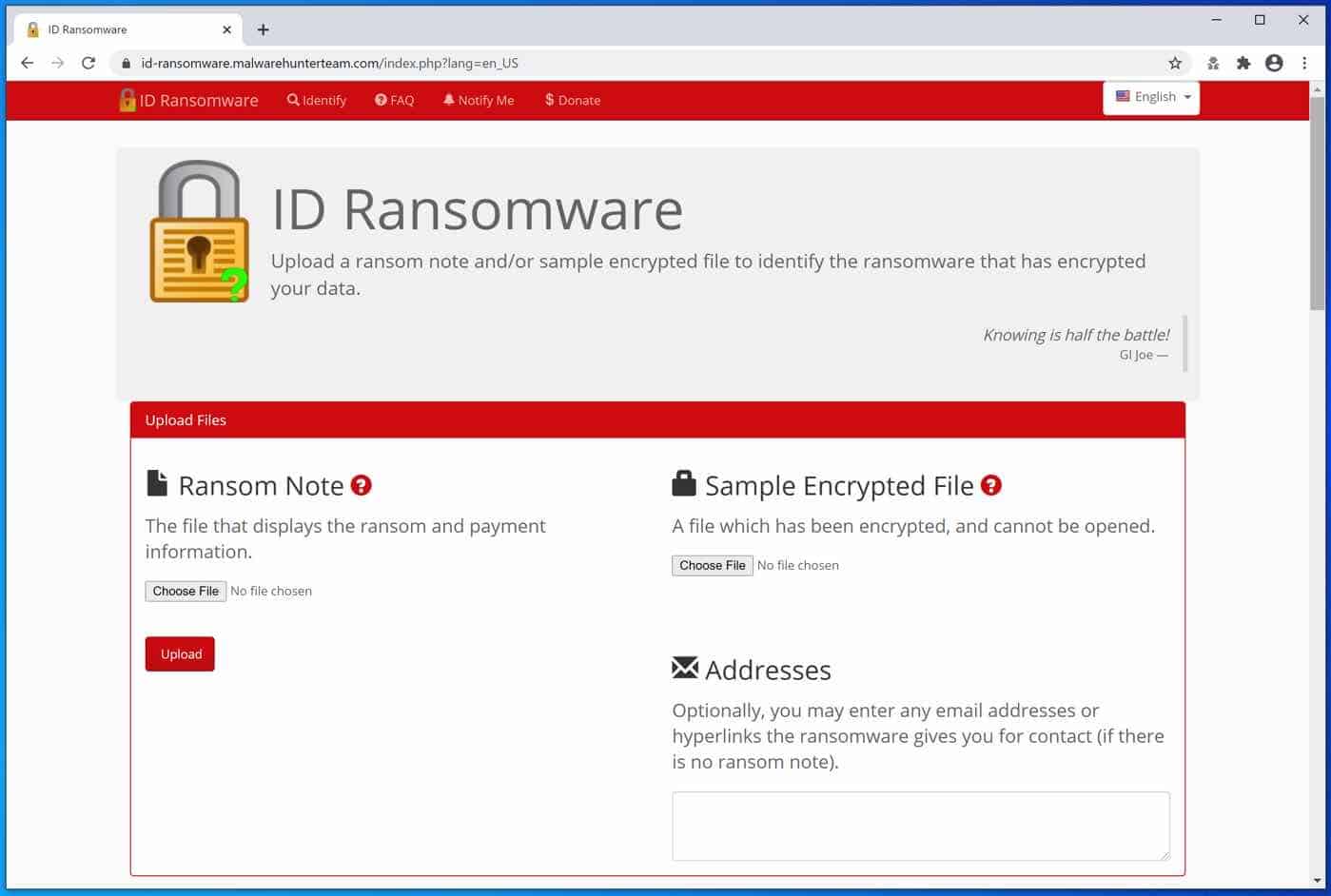The width and height of the screenshot is (1331, 896).
Task: View site info via address bar padlock
Action: tap(126, 64)
